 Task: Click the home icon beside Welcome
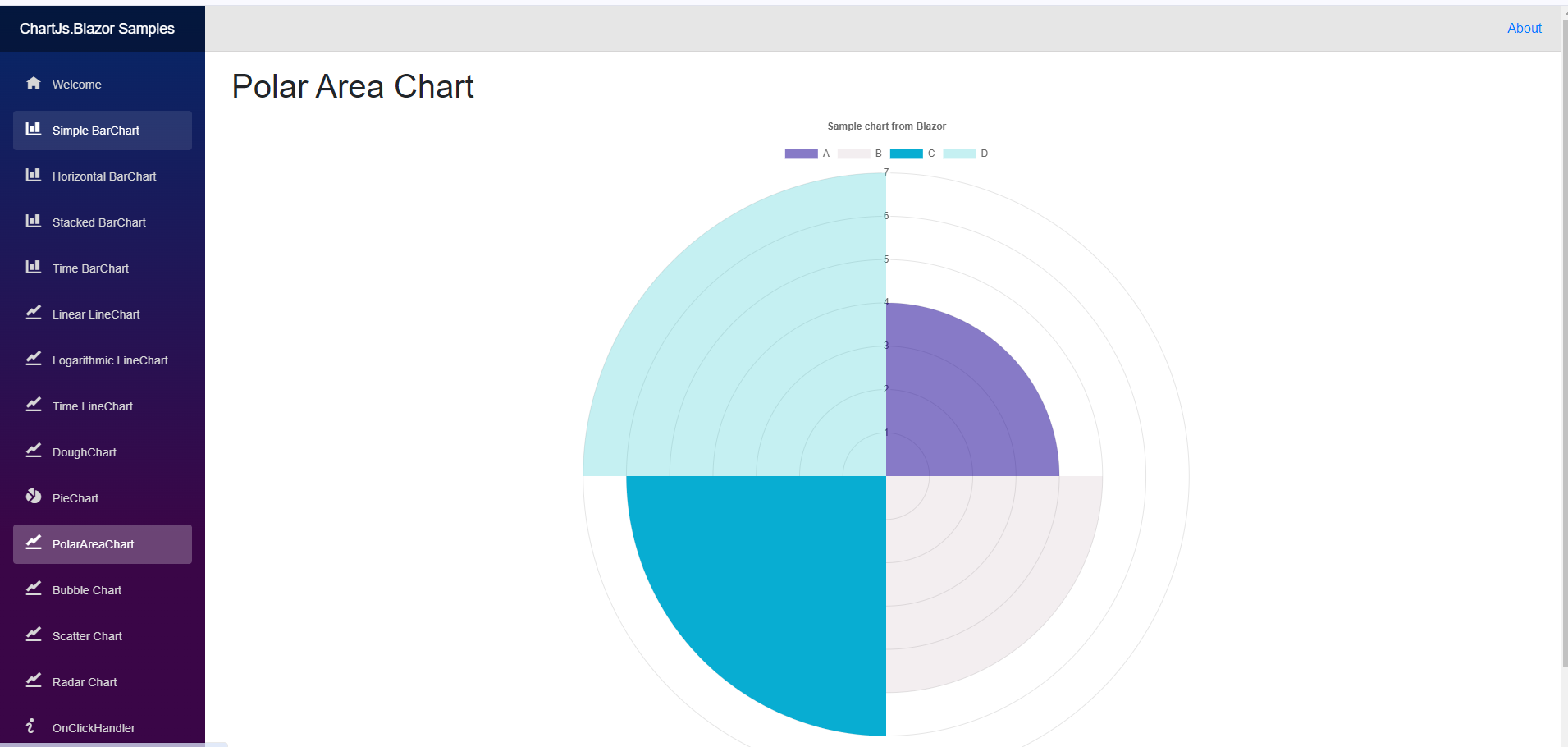coord(34,84)
